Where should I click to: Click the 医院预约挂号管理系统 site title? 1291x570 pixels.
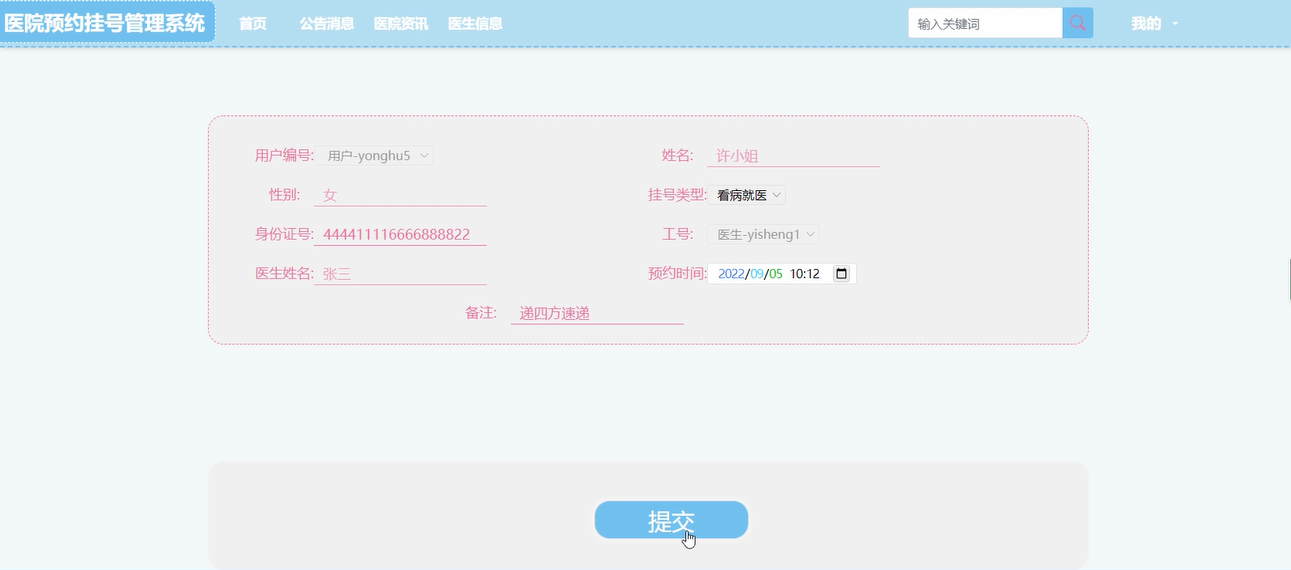[x=106, y=22]
